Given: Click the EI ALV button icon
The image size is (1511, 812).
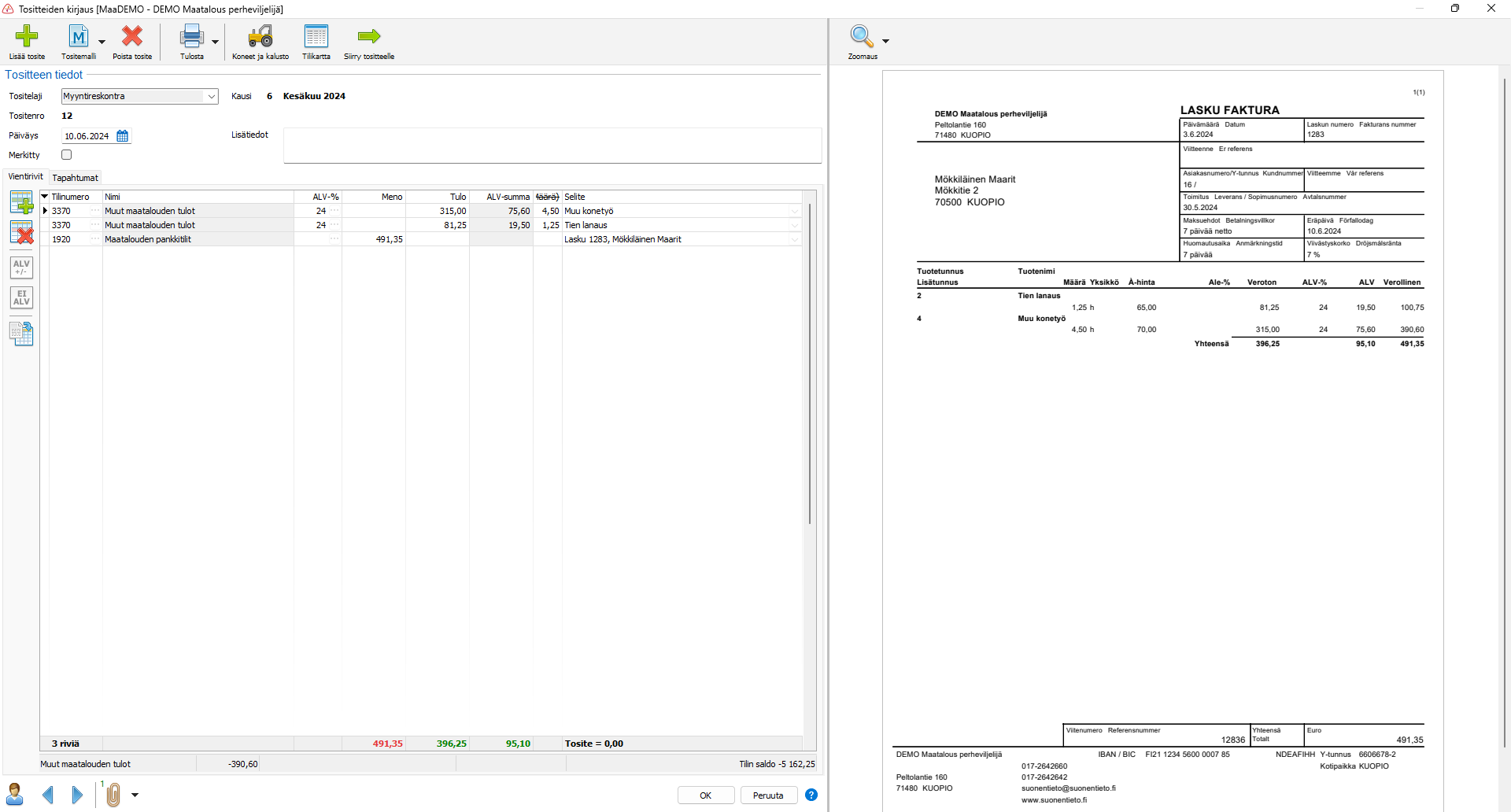Looking at the screenshot, I should pos(21,297).
